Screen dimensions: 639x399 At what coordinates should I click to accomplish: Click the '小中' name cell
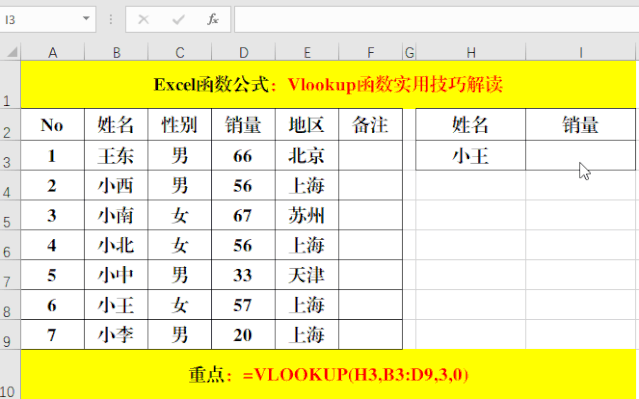[116, 275]
